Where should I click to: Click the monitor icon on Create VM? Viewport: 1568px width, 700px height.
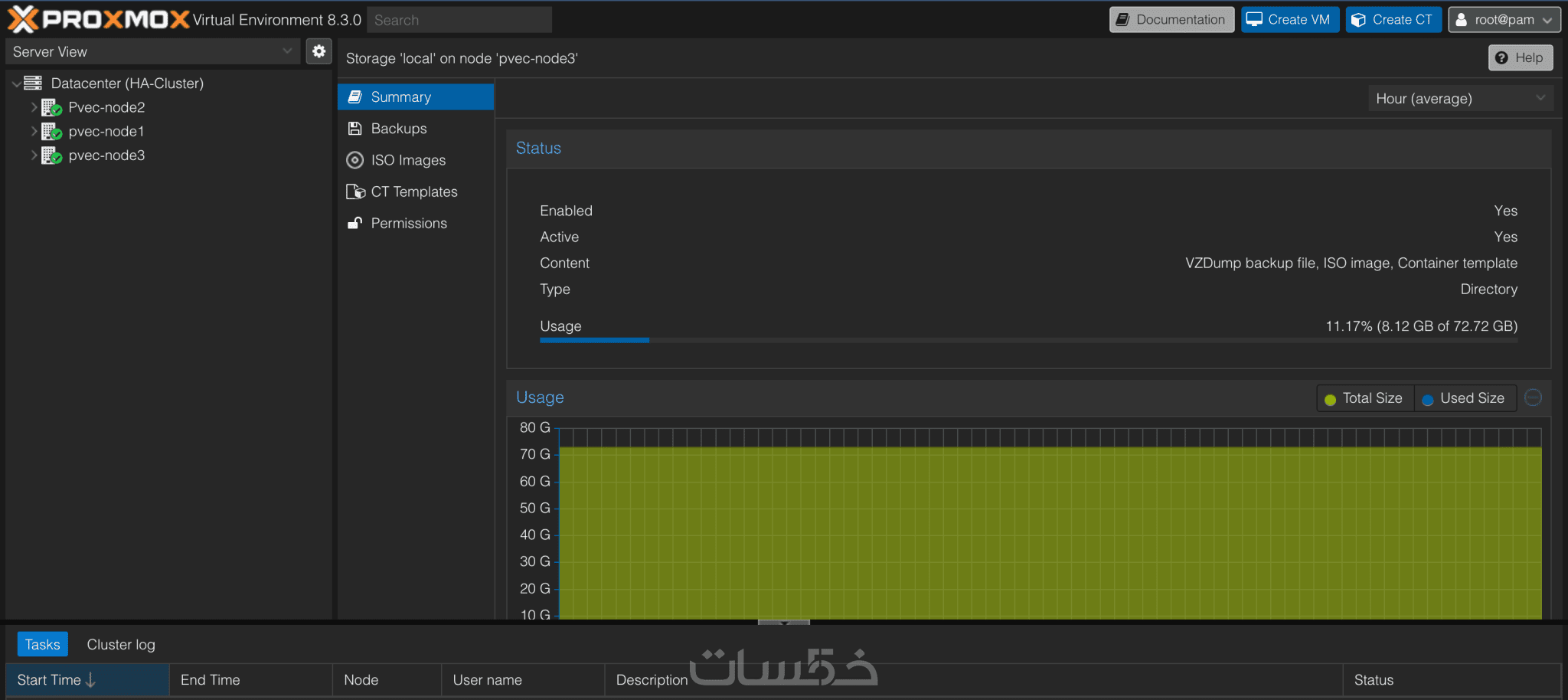(x=1254, y=19)
